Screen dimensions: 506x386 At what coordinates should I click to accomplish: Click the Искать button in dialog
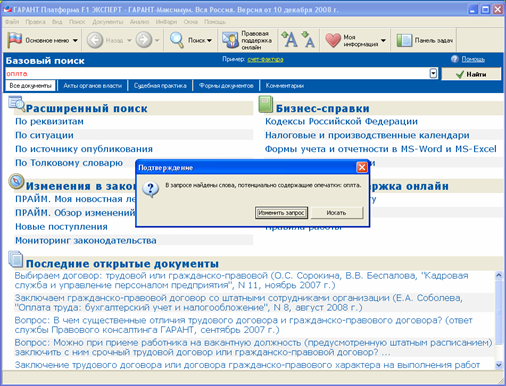point(336,213)
